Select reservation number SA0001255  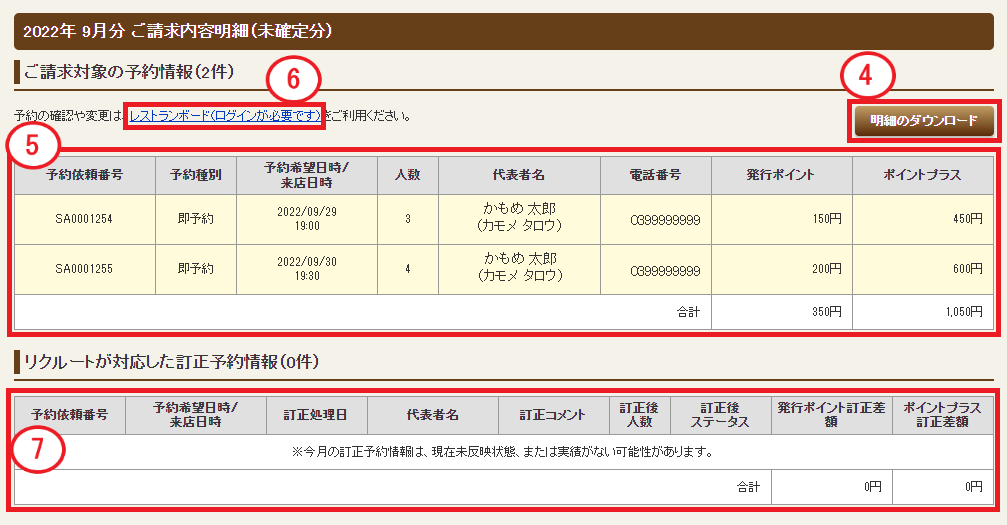(x=84, y=269)
